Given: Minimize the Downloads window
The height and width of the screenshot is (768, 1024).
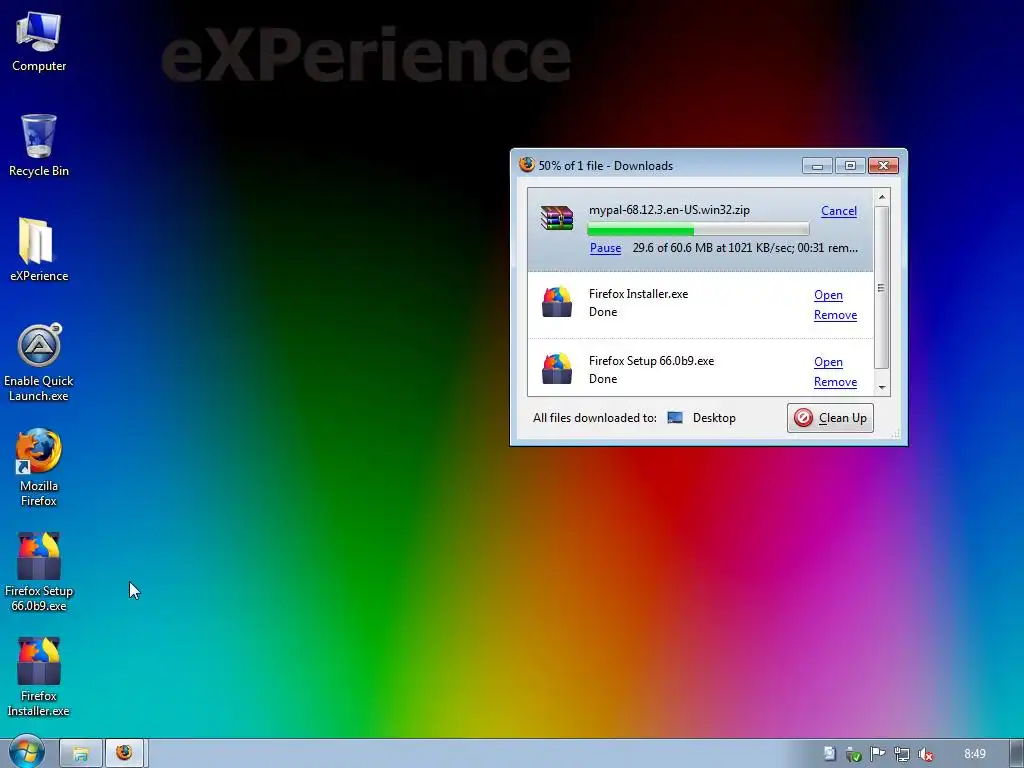Looking at the screenshot, I should [817, 166].
